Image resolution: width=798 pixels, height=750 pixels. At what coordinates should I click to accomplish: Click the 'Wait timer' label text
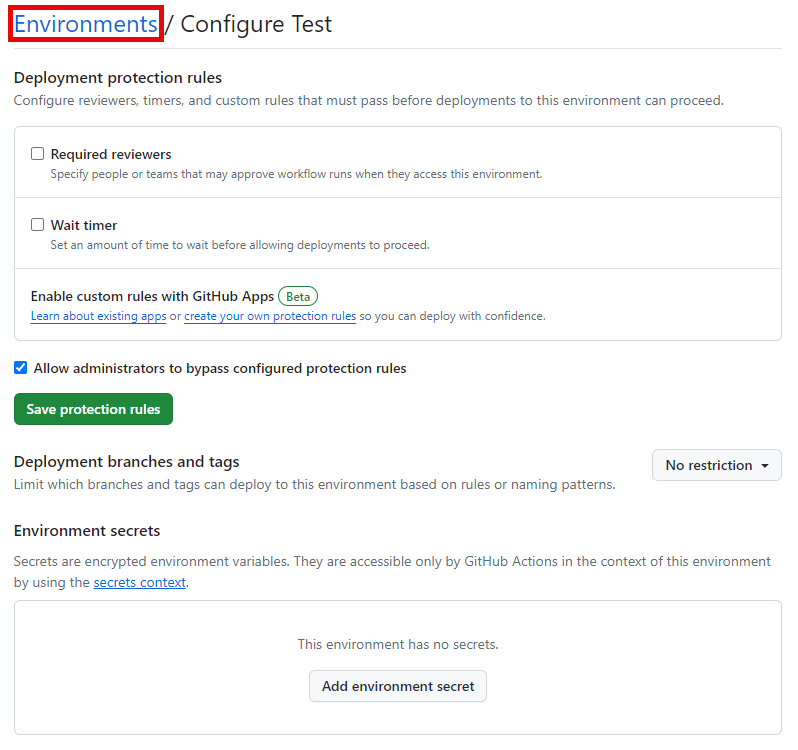tap(84, 225)
